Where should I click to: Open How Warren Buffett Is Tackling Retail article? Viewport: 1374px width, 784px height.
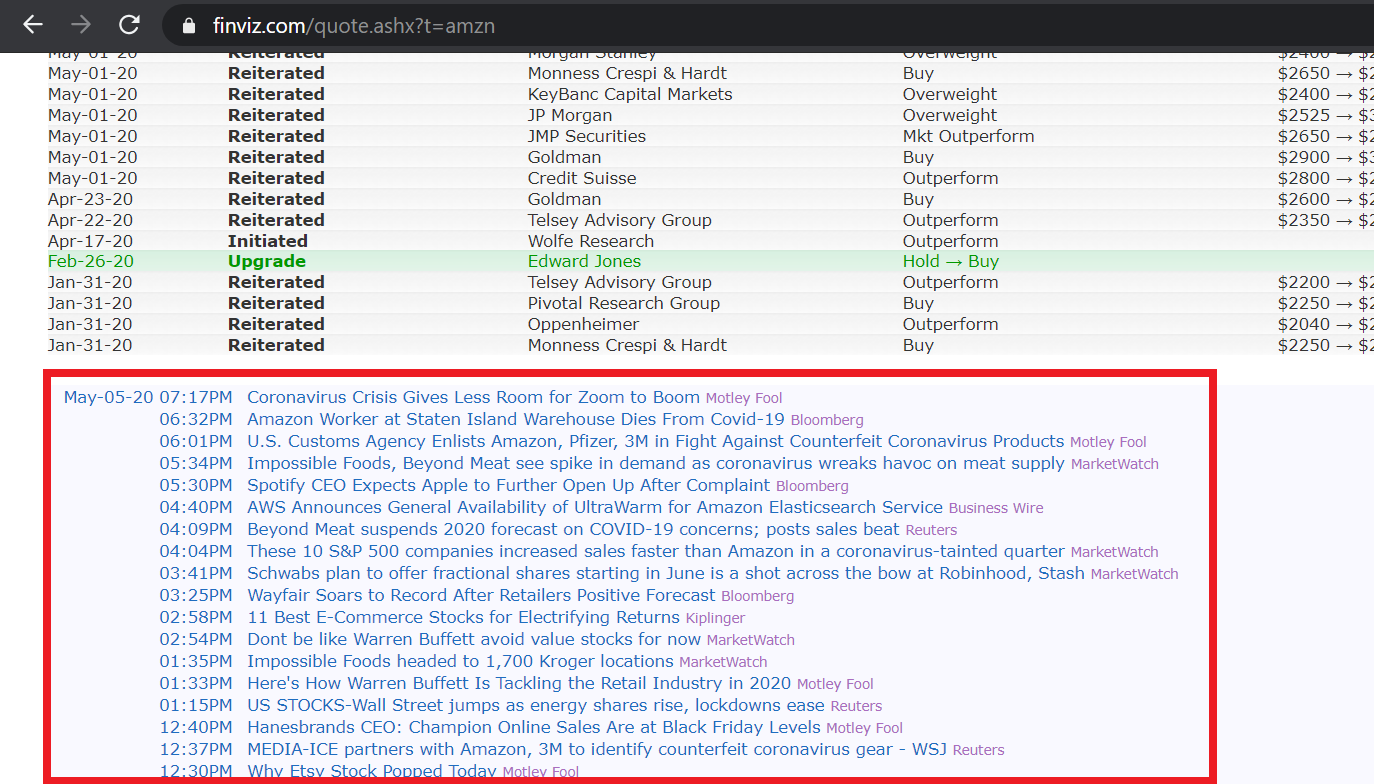point(519,684)
